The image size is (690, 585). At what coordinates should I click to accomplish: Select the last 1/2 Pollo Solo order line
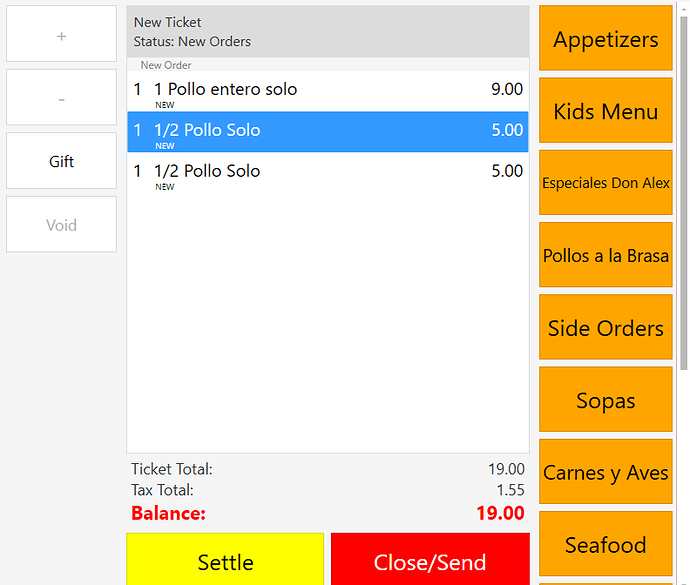[328, 173]
